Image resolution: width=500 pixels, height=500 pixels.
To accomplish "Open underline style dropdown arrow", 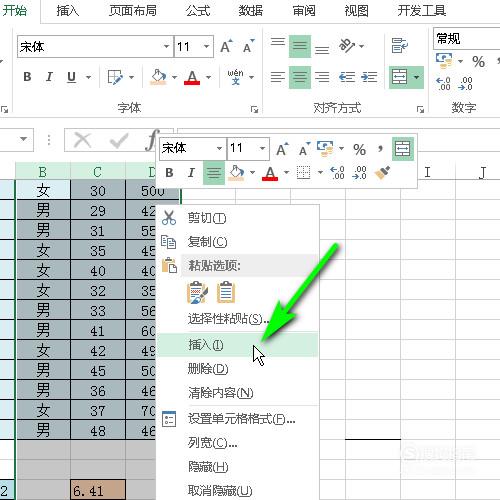I will pos(88,77).
